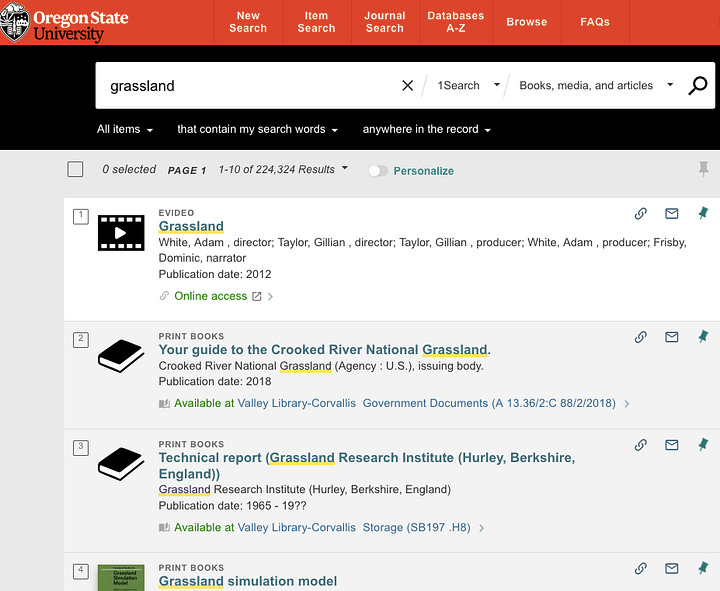
Task: Select result number 2 checkbox
Action: pyautogui.click(x=81, y=340)
